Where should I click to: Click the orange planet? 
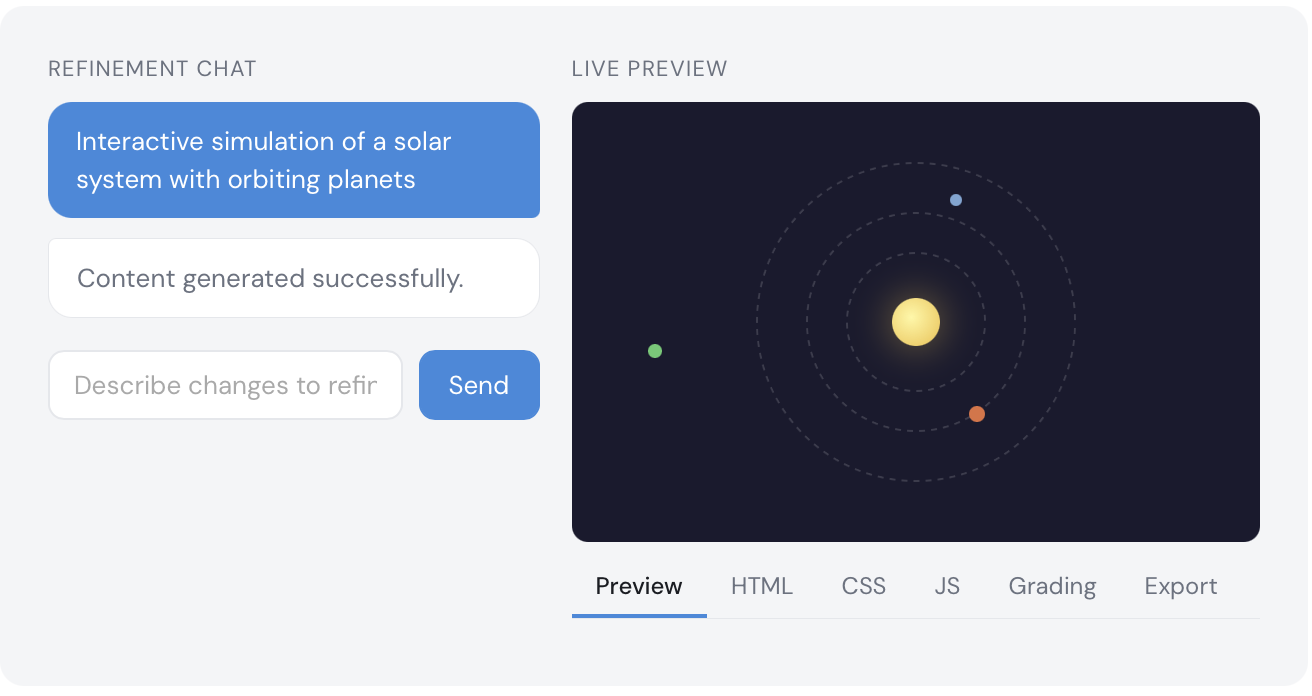tap(977, 414)
